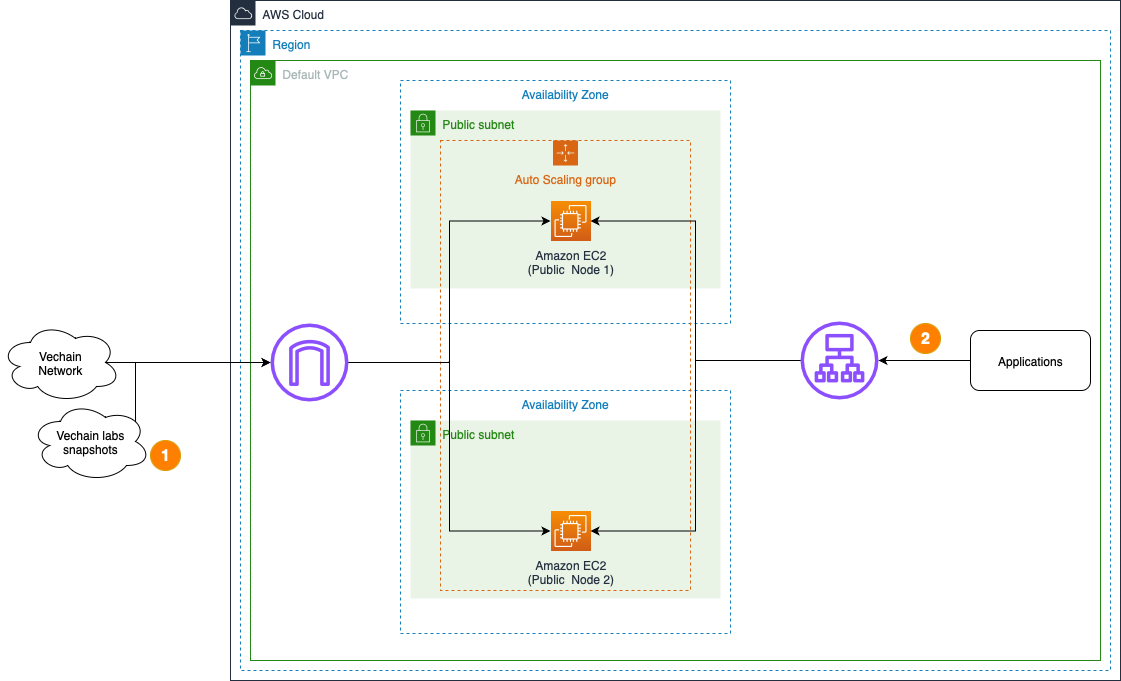The height and width of the screenshot is (681, 1121).
Task: Click the lower Public subnet lock icon
Action: [423, 434]
